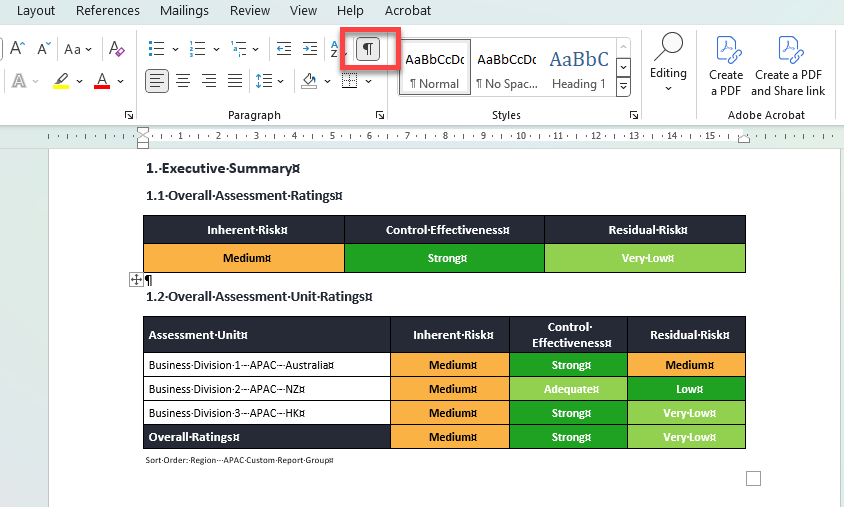Viewport: 844px width, 507px height.
Task: Apply the Normal style
Action: (x=435, y=67)
